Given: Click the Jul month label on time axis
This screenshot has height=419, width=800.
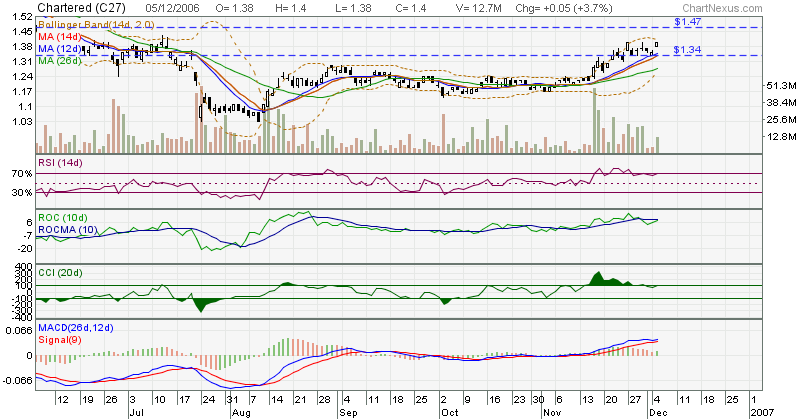Looking at the screenshot, I should [x=136, y=412].
